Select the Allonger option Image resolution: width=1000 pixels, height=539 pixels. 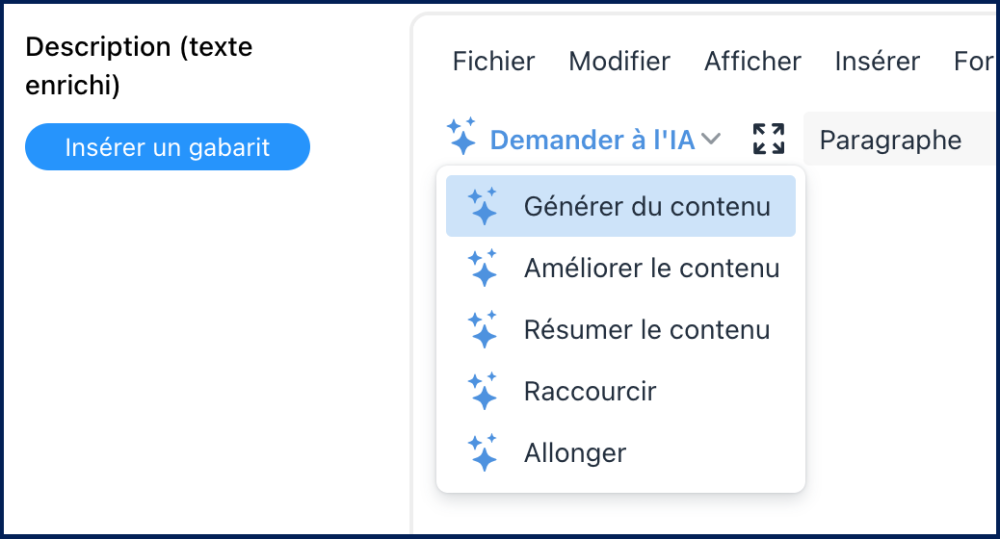click(575, 453)
